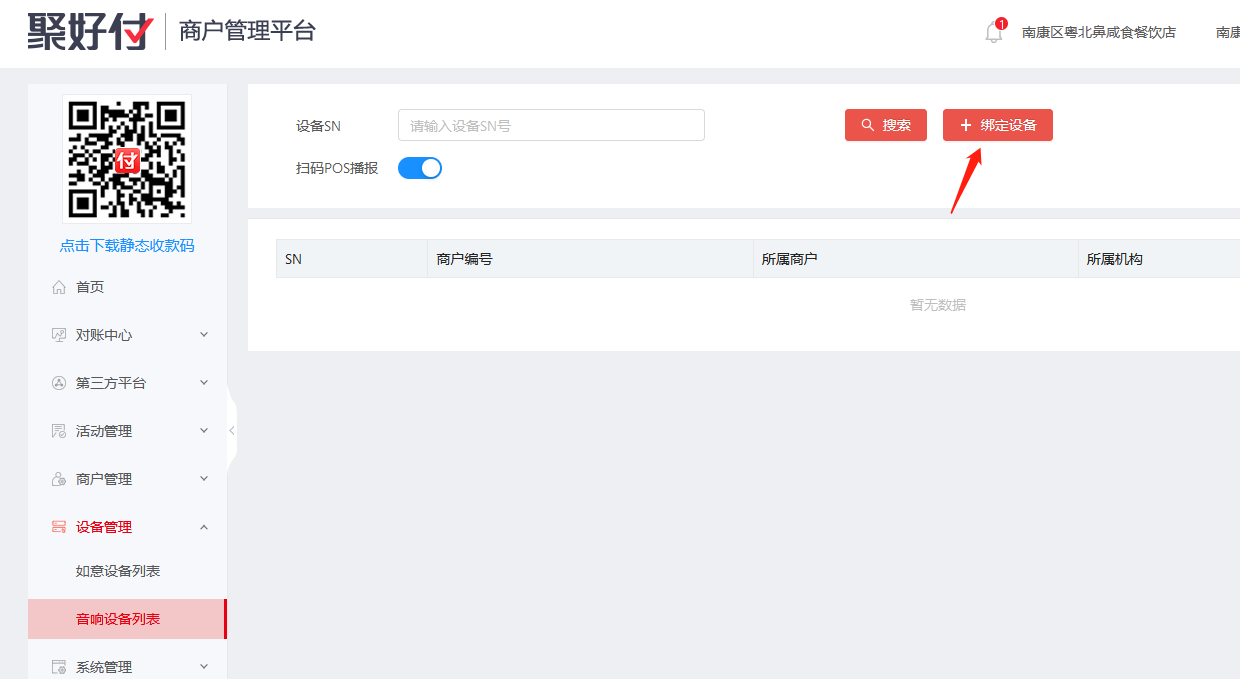Click 点击下载静态收款码 link
Viewport: 1240px width, 679px height.
pyautogui.click(x=127, y=245)
